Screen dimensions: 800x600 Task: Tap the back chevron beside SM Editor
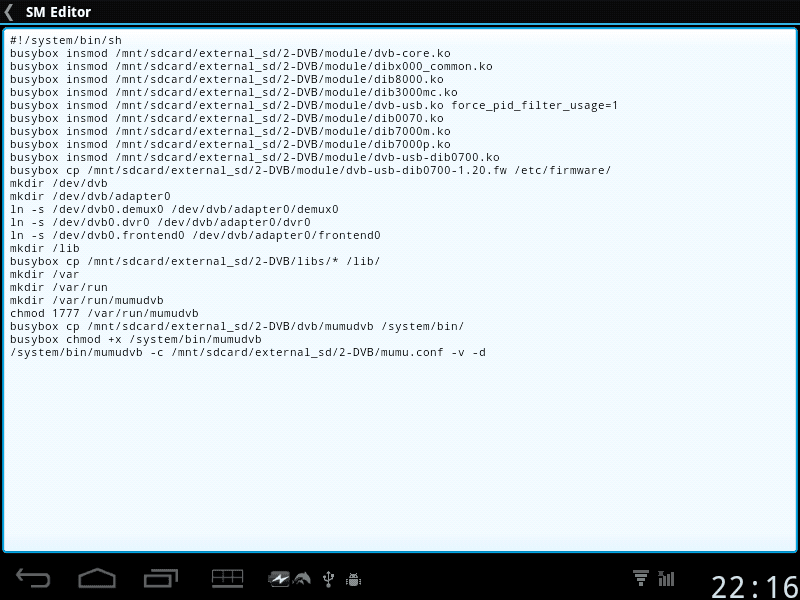click(8, 12)
